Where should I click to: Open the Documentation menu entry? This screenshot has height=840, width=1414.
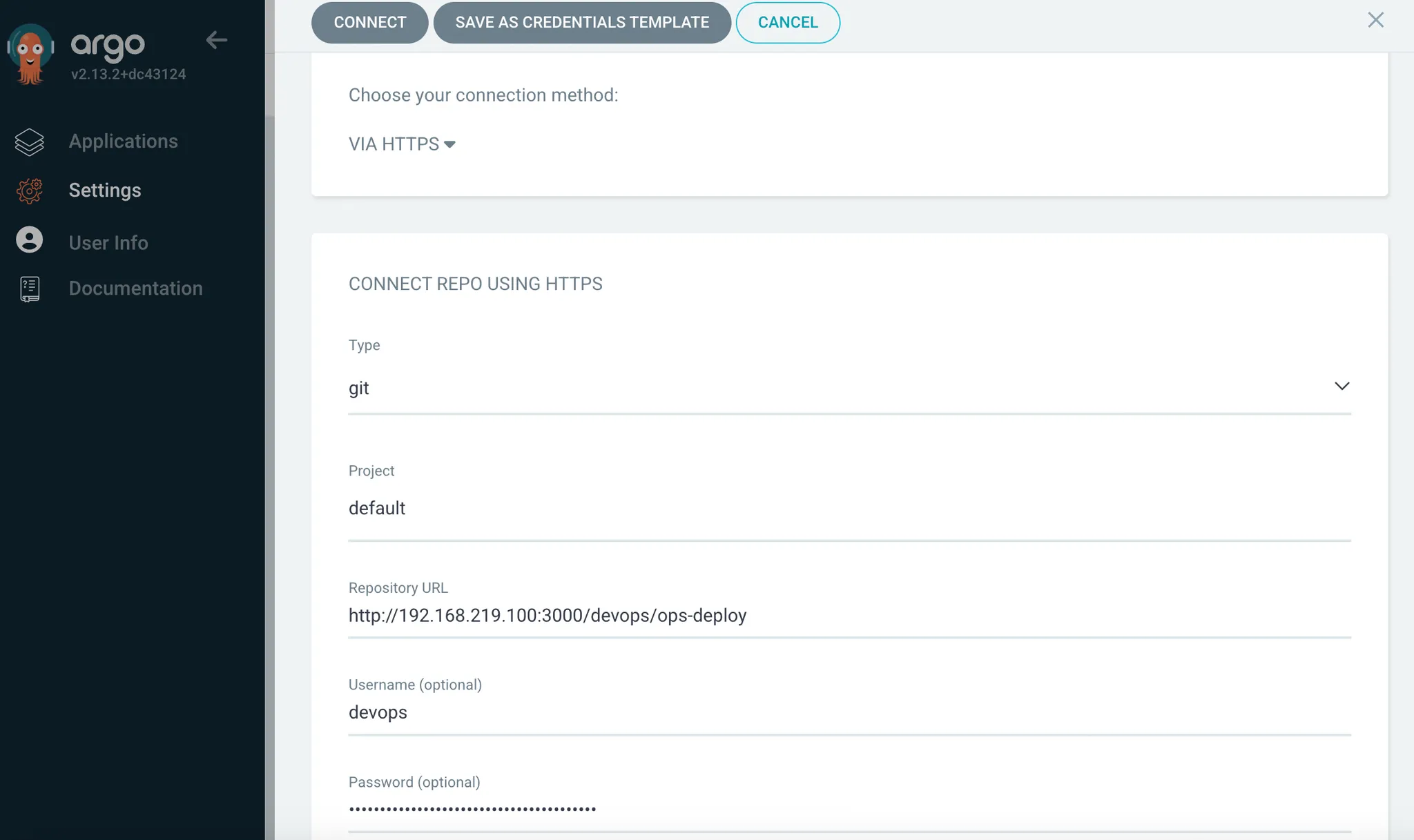point(135,289)
